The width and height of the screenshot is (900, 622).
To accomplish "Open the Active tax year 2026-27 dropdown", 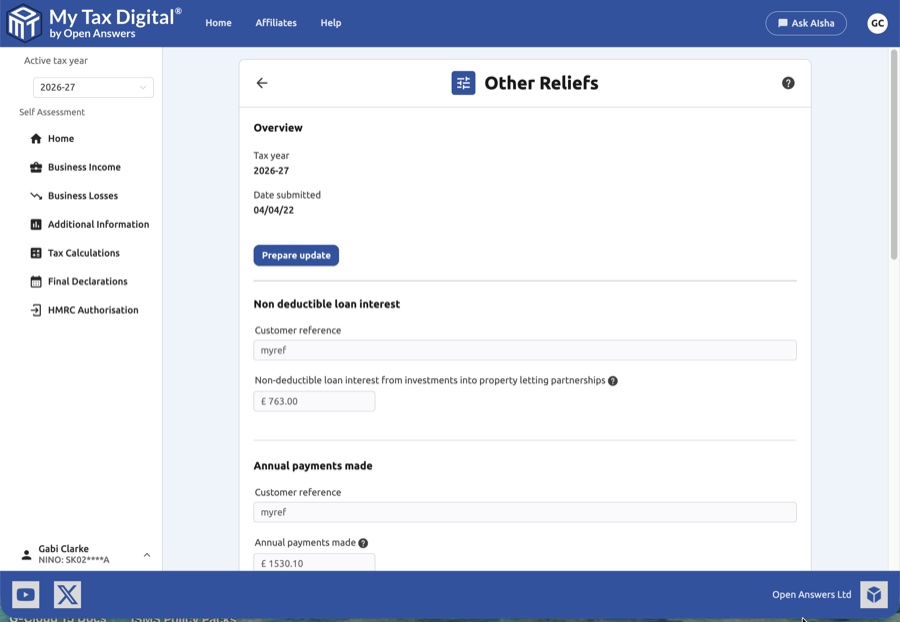I will pyautogui.click(x=93, y=88).
